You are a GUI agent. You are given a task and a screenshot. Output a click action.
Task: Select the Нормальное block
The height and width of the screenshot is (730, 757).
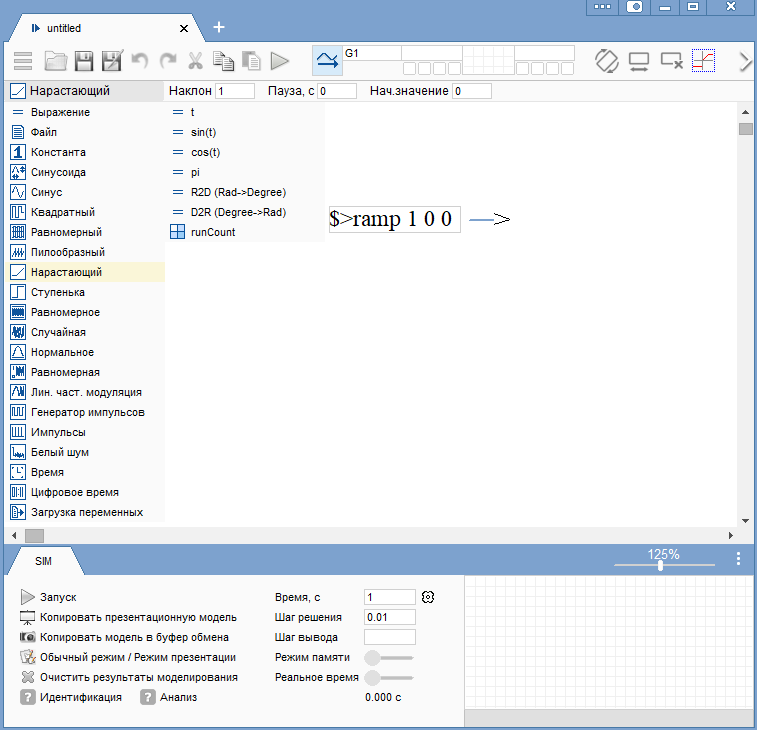87,352
